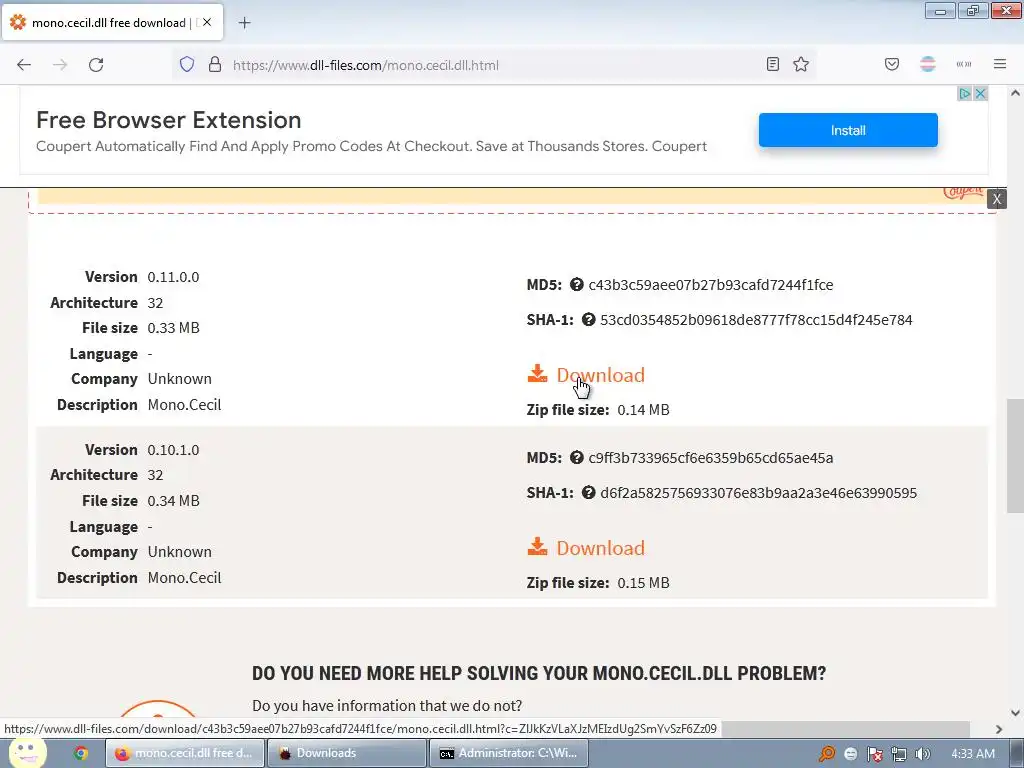Install the Coupert browser extension
Image resolution: width=1024 pixels, height=768 pixels.
point(848,130)
